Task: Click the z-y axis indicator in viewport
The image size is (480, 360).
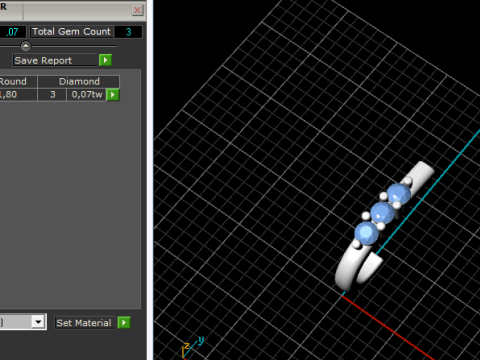Action: [192, 348]
